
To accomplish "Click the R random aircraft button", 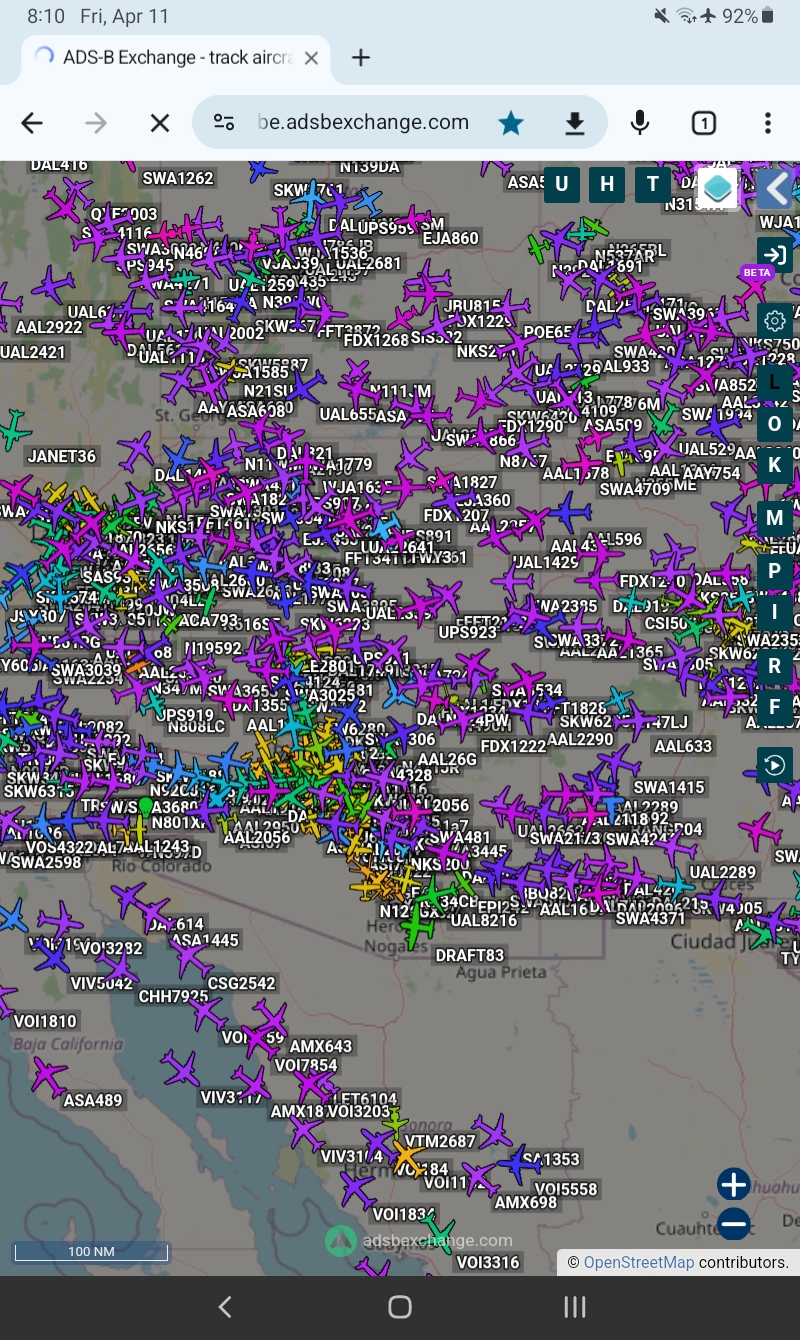I will click(x=774, y=666).
